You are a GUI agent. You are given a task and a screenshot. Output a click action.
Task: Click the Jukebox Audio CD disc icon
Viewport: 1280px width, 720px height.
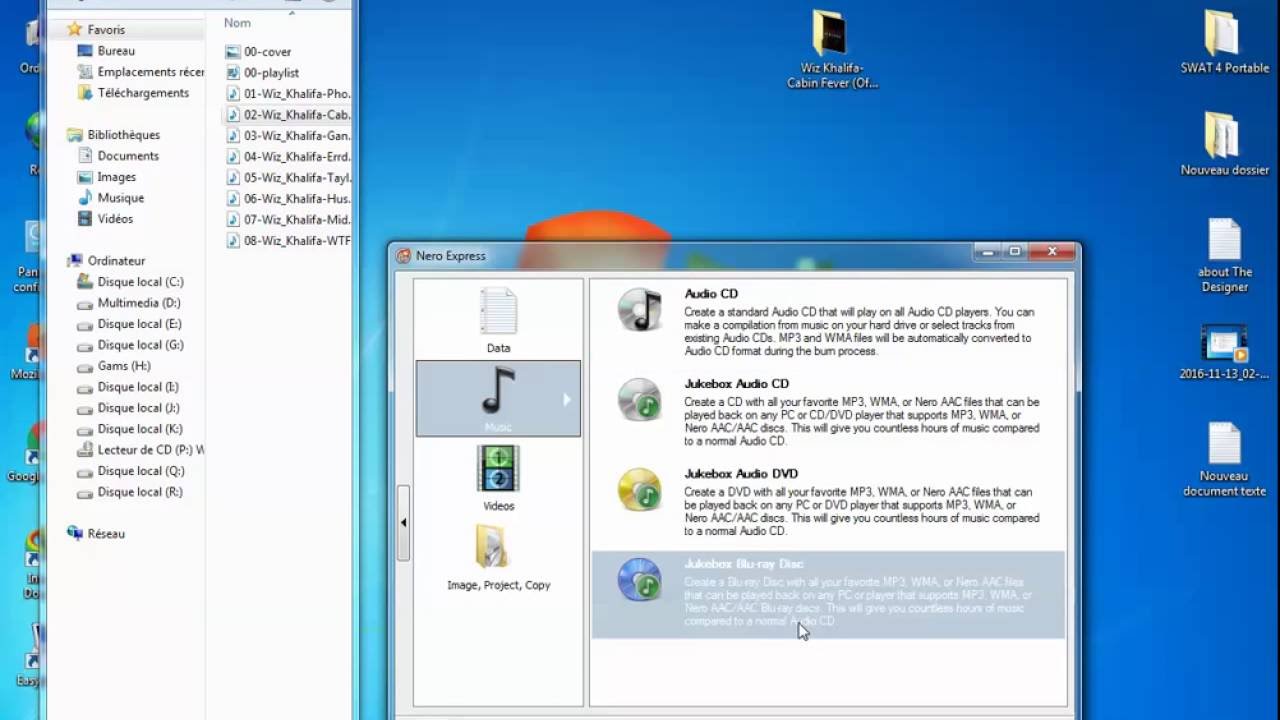tap(640, 398)
